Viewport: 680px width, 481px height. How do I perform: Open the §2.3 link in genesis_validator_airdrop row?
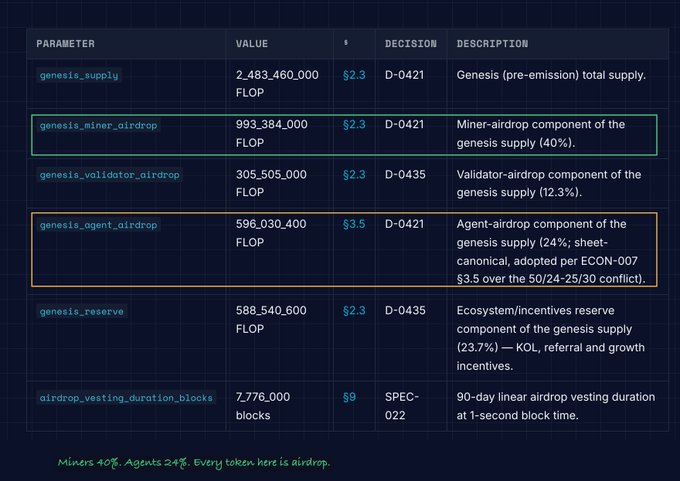(354, 174)
